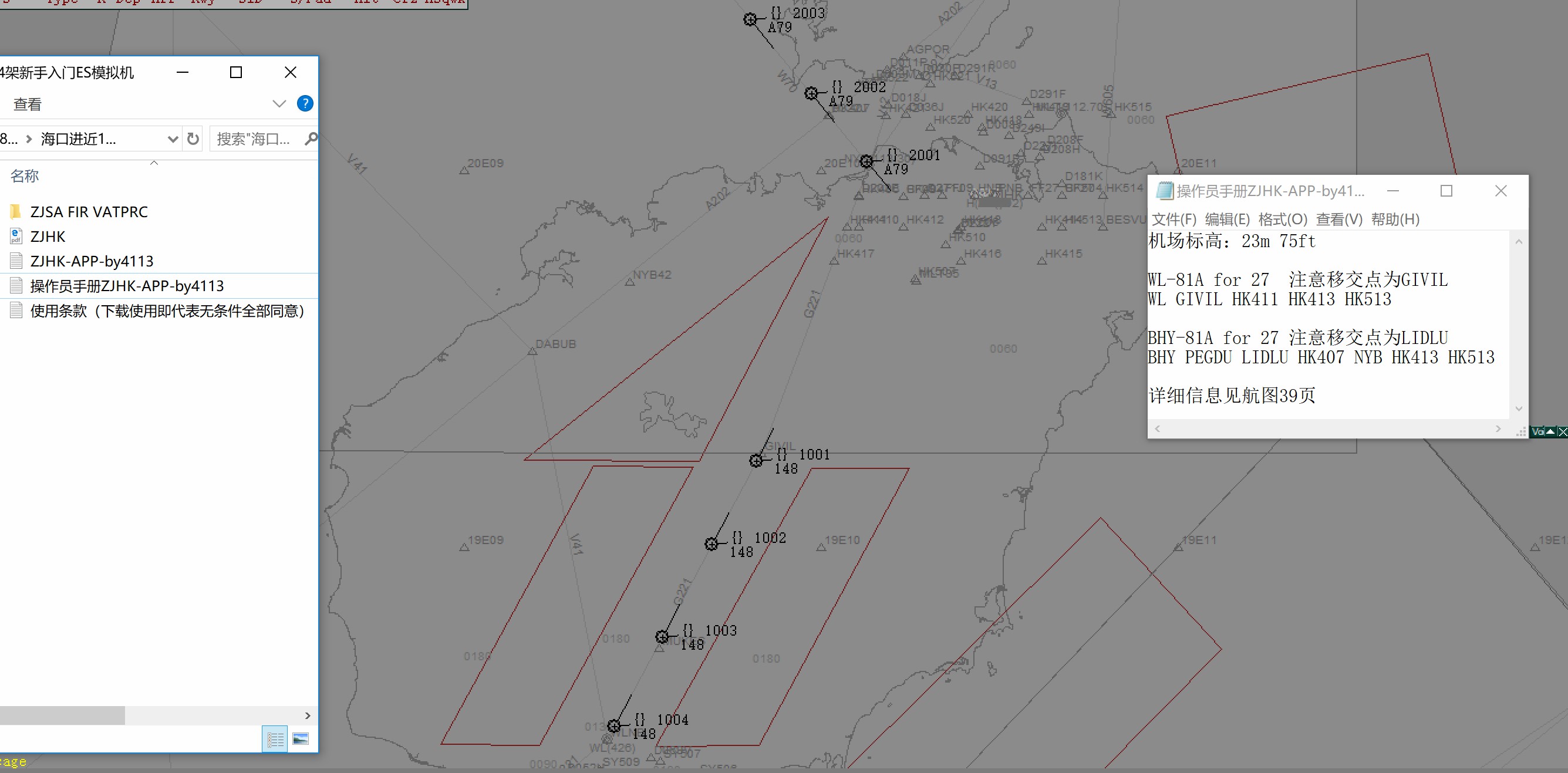Open the address bar history dropdown
Viewport: 1568px width, 773px height.
tap(173, 139)
